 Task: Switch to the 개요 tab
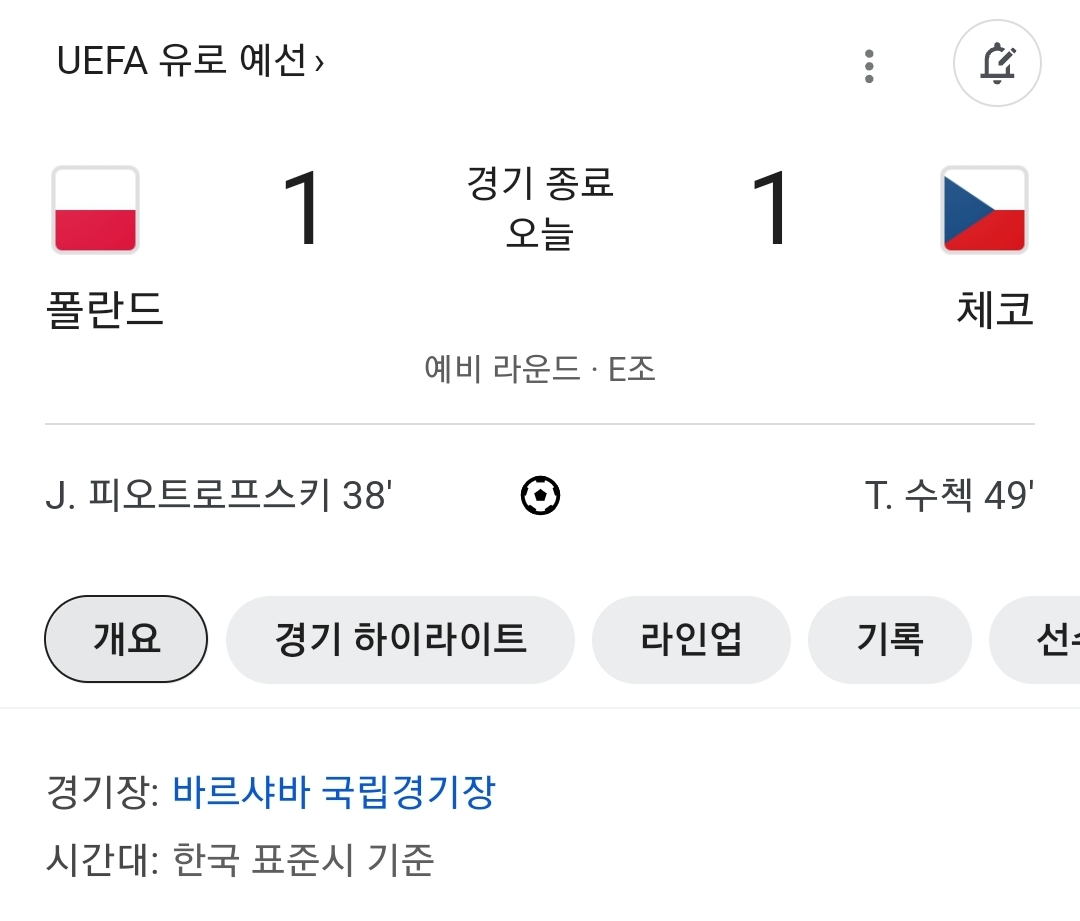pyautogui.click(x=126, y=639)
